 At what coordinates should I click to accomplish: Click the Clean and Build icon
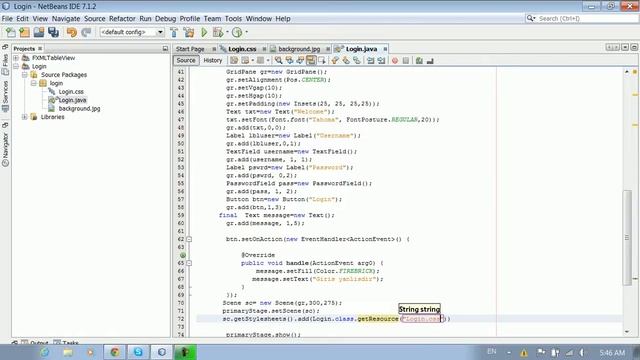tap(189, 32)
